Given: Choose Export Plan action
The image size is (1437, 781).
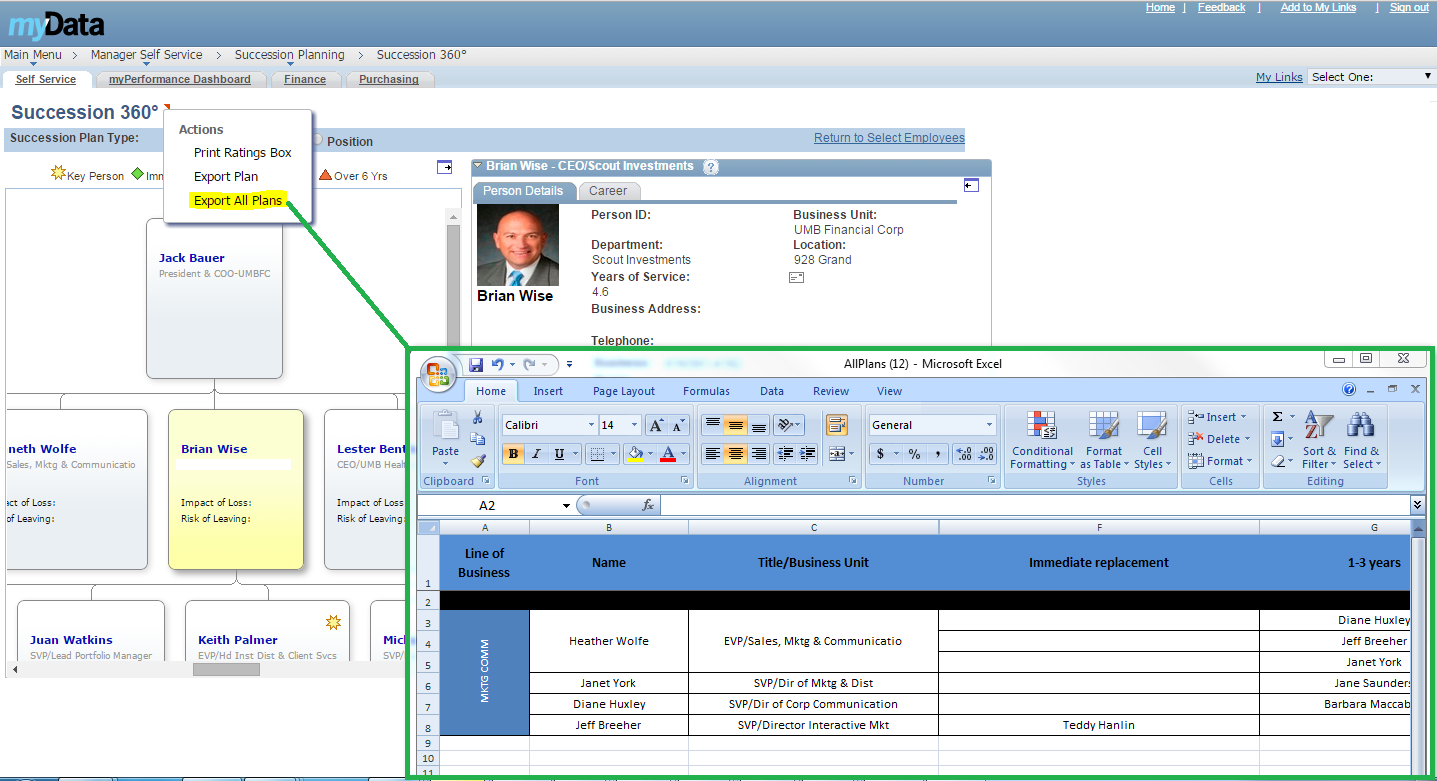Looking at the screenshot, I should point(226,177).
